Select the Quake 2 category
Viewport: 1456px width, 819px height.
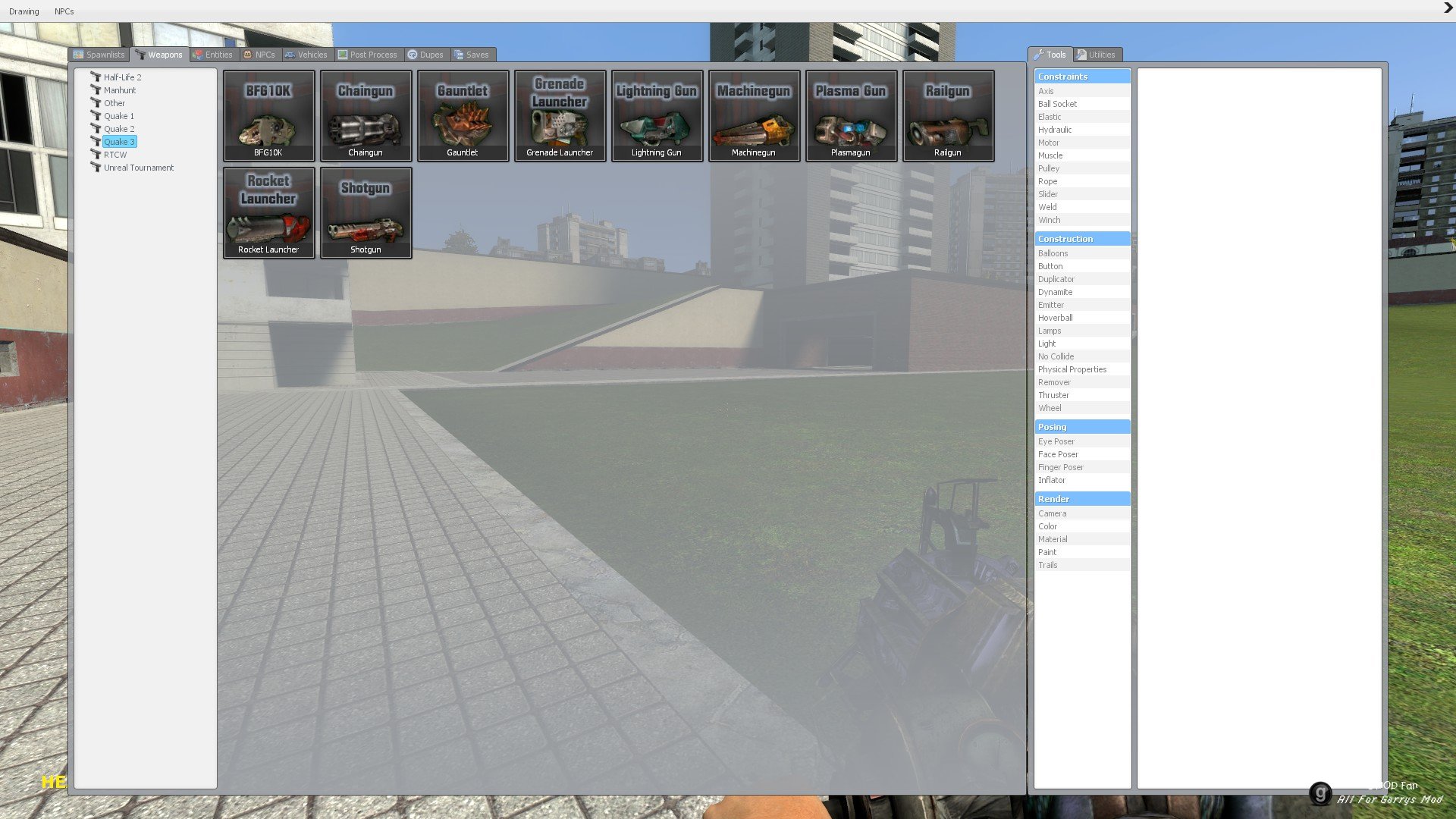(x=118, y=129)
